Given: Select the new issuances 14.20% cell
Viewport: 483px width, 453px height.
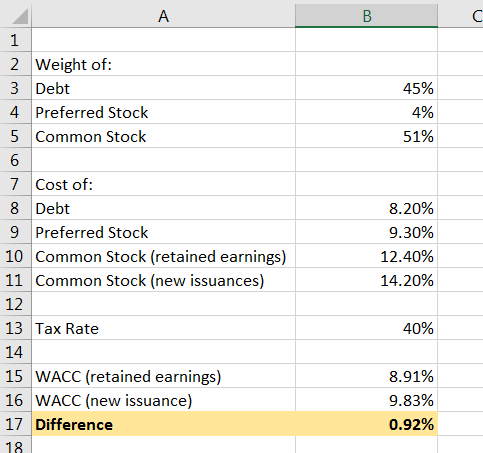Looking at the screenshot, I should point(366,280).
